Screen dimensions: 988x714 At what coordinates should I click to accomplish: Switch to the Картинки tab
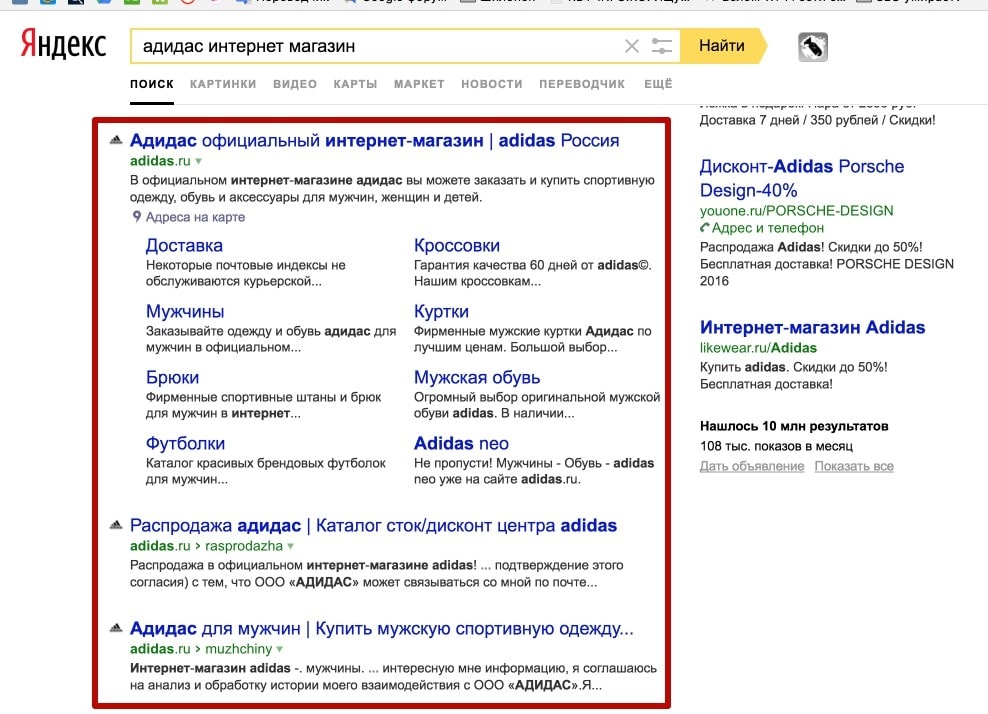point(223,84)
